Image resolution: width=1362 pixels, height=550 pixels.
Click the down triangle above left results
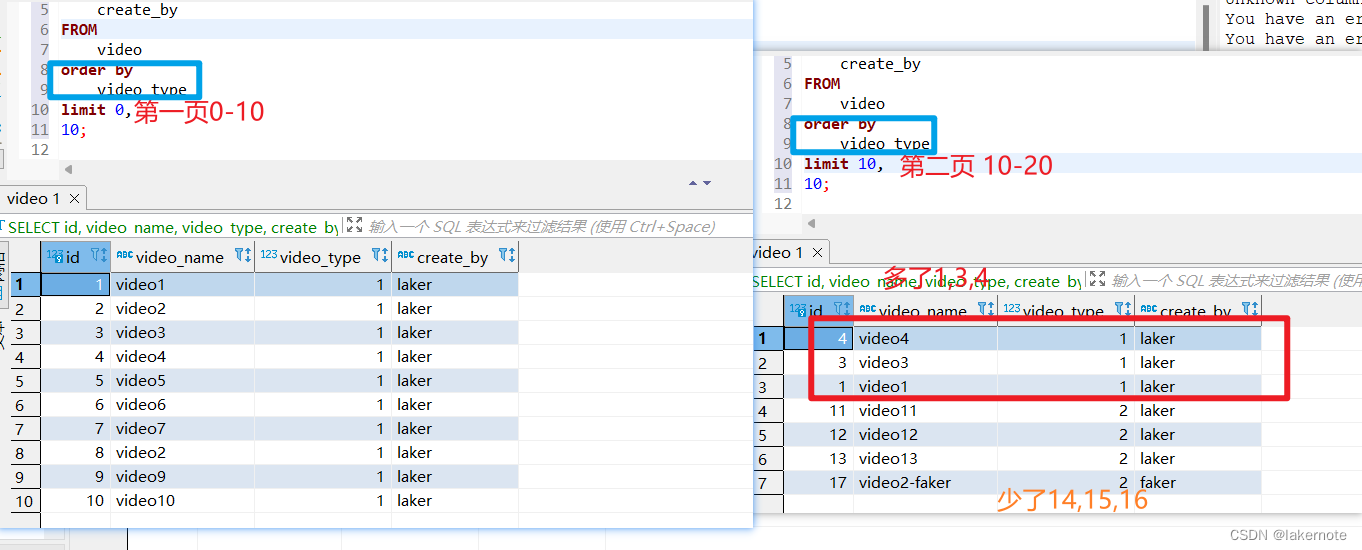coord(707,183)
